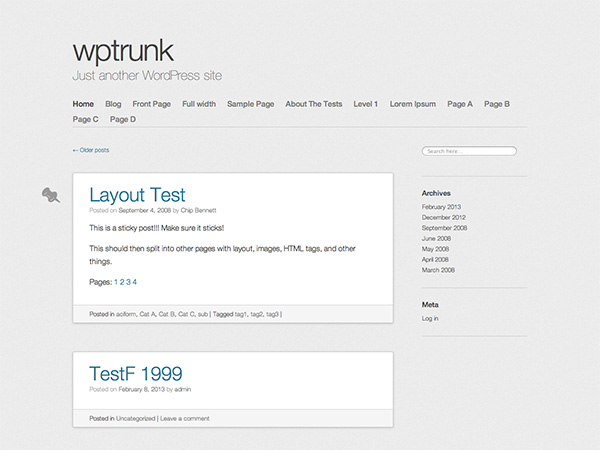Go to page 2 of Layout Test
Screen dimensions: 600x450
tap(123, 282)
